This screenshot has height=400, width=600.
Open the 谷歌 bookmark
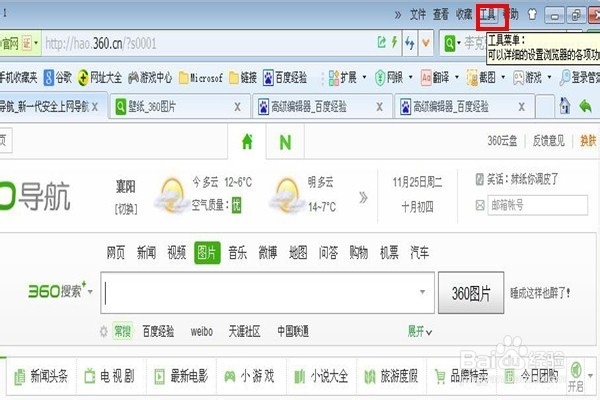point(58,78)
